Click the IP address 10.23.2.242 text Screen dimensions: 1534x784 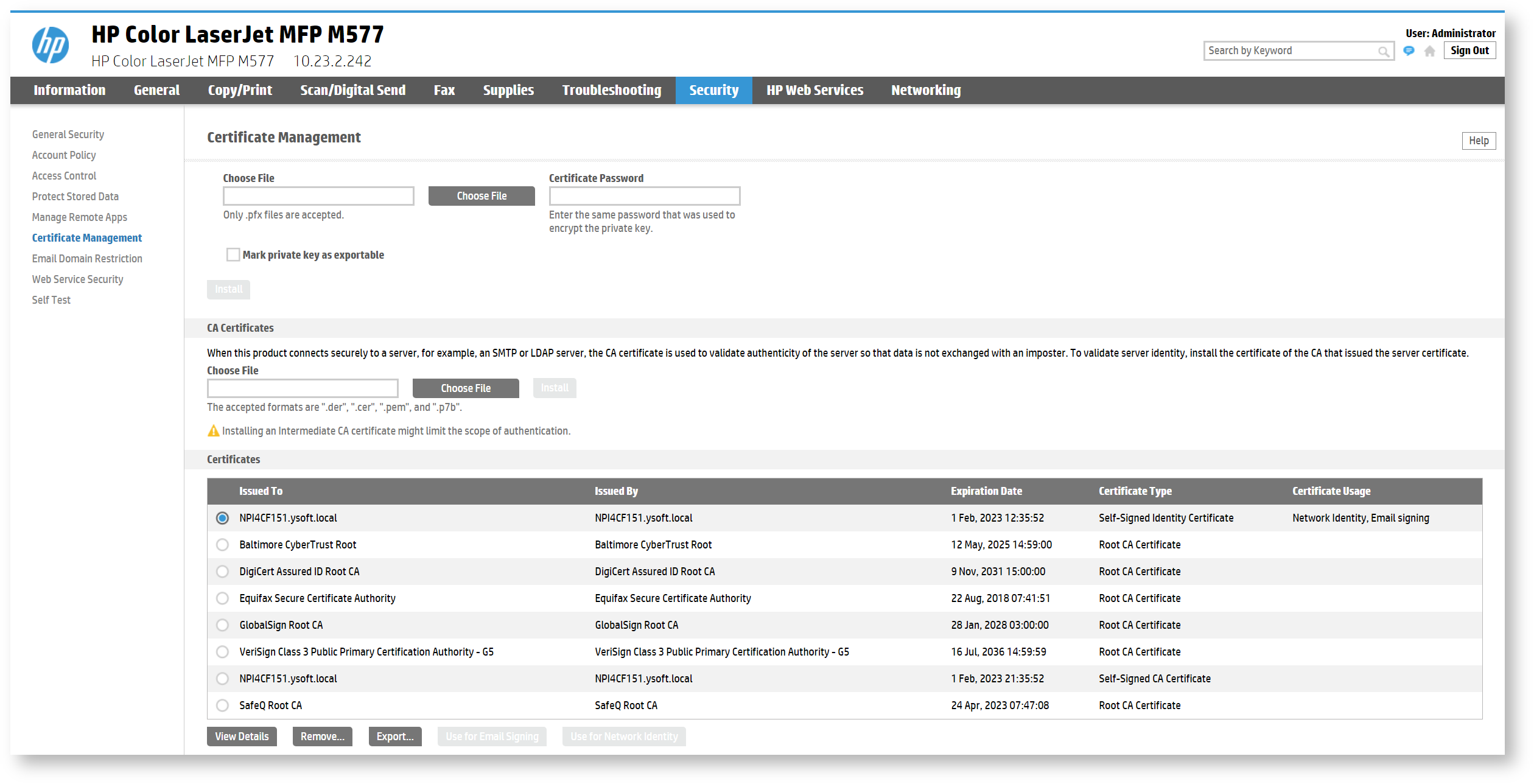click(332, 61)
